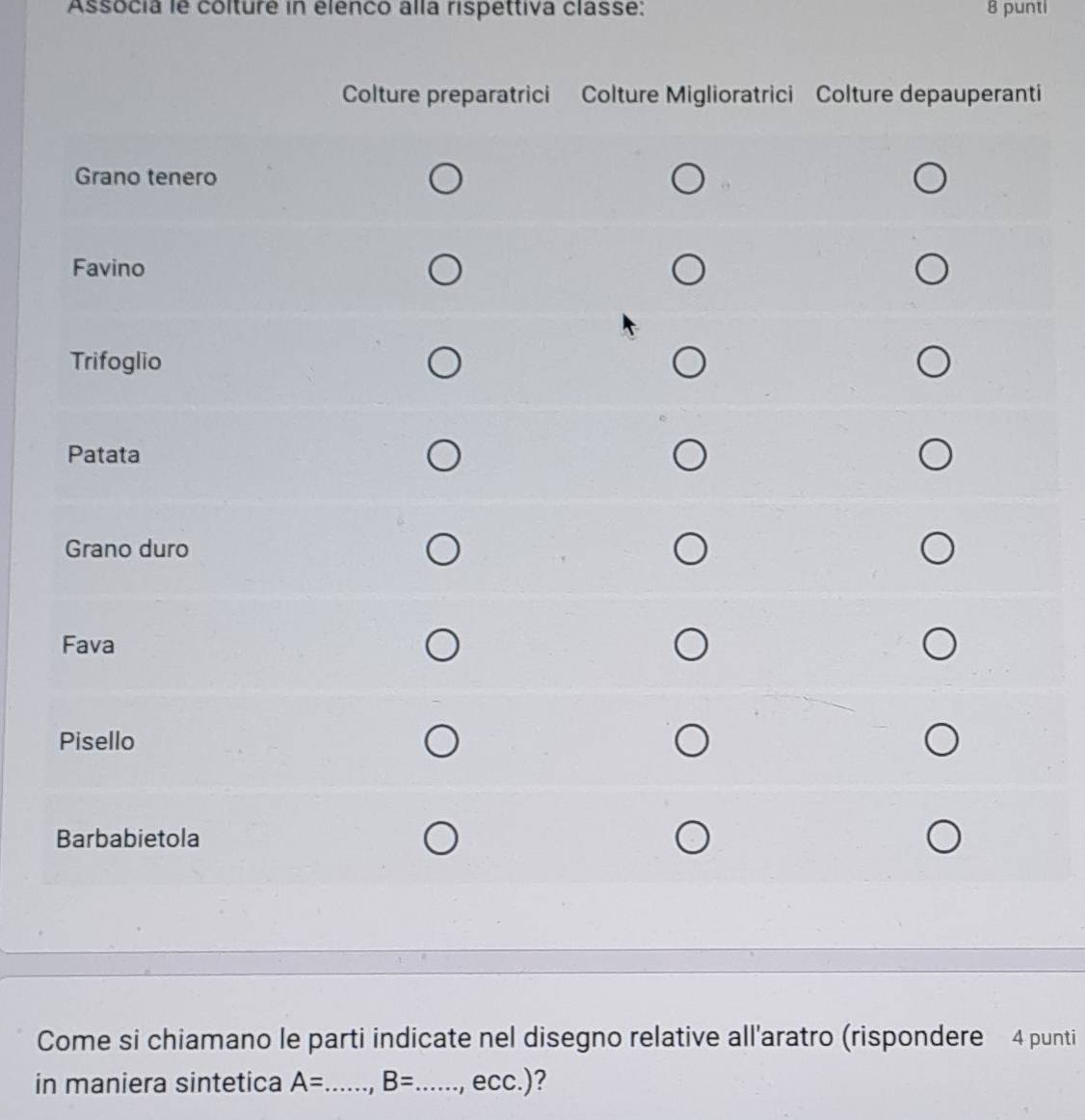Mark Grano duro as Colture Miglioratrici
The image size is (1085, 1120).
pyautogui.click(x=689, y=549)
